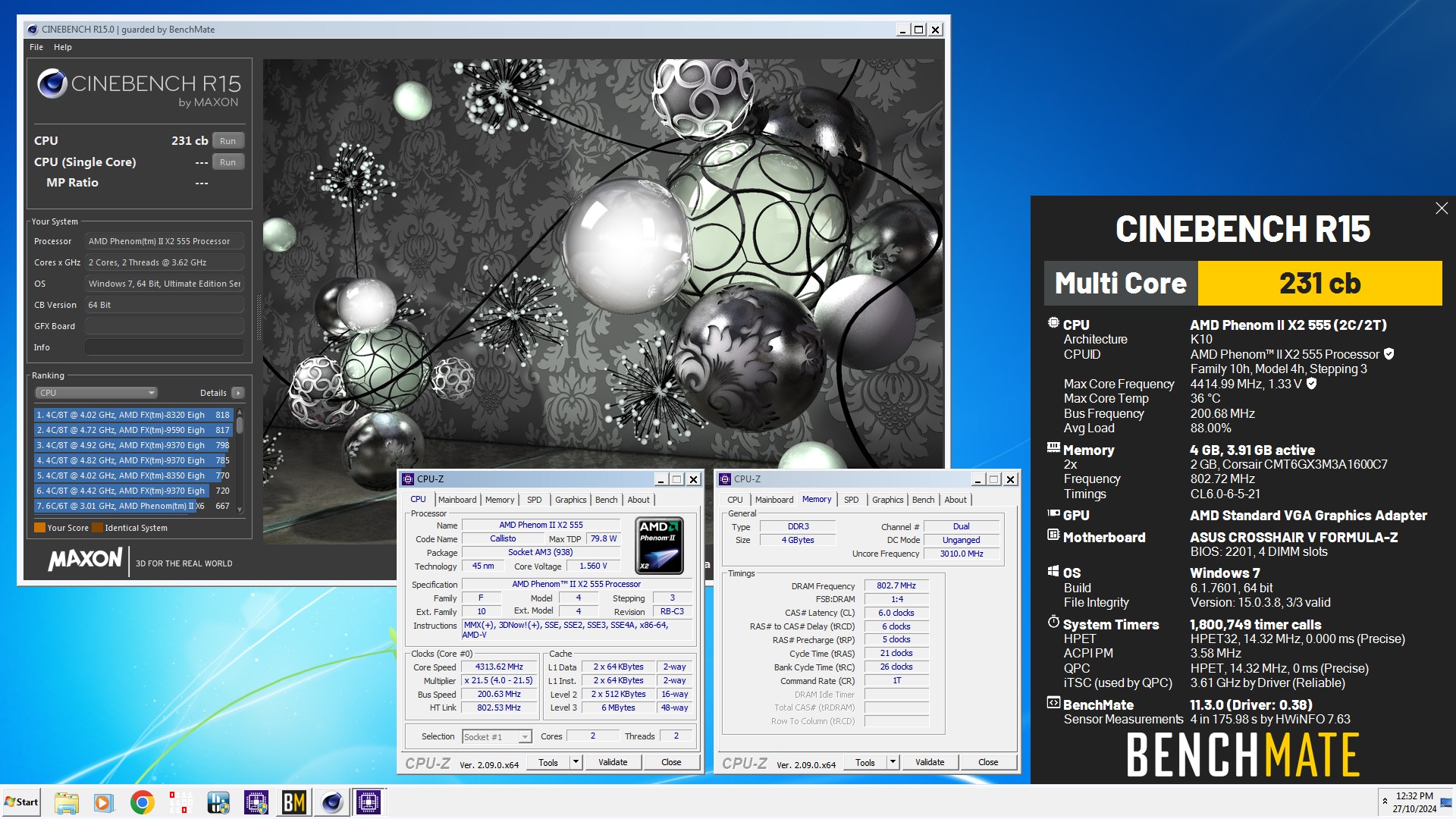Click Validate in right CPU-Z window

click(930, 763)
